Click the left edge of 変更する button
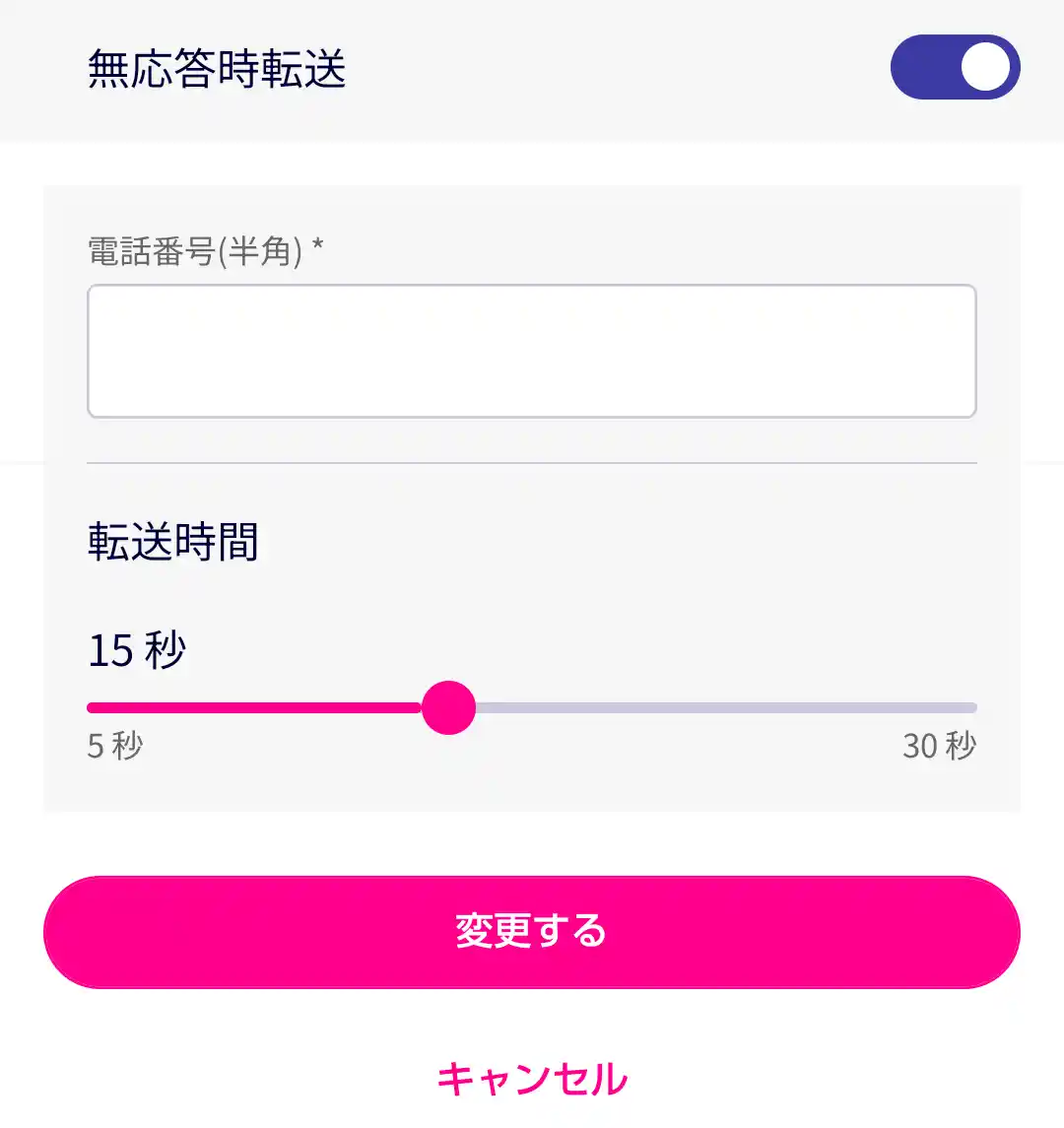Viewport: 1064px width, 1128px height. pyautogui.click(x=61, y=932)
